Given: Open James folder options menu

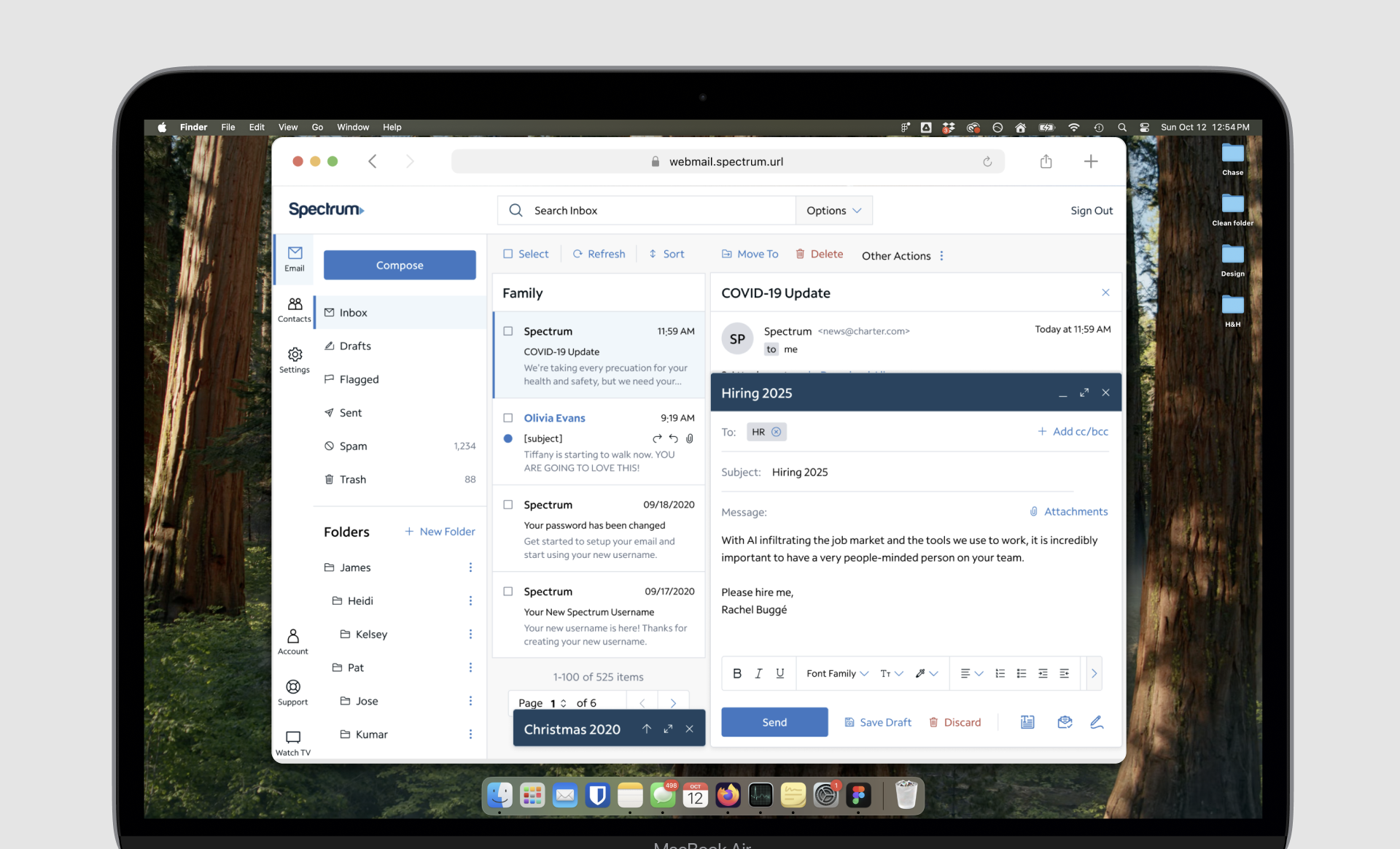Looking at the screenshot, I should pyautogui.click(x=470, y=567).
